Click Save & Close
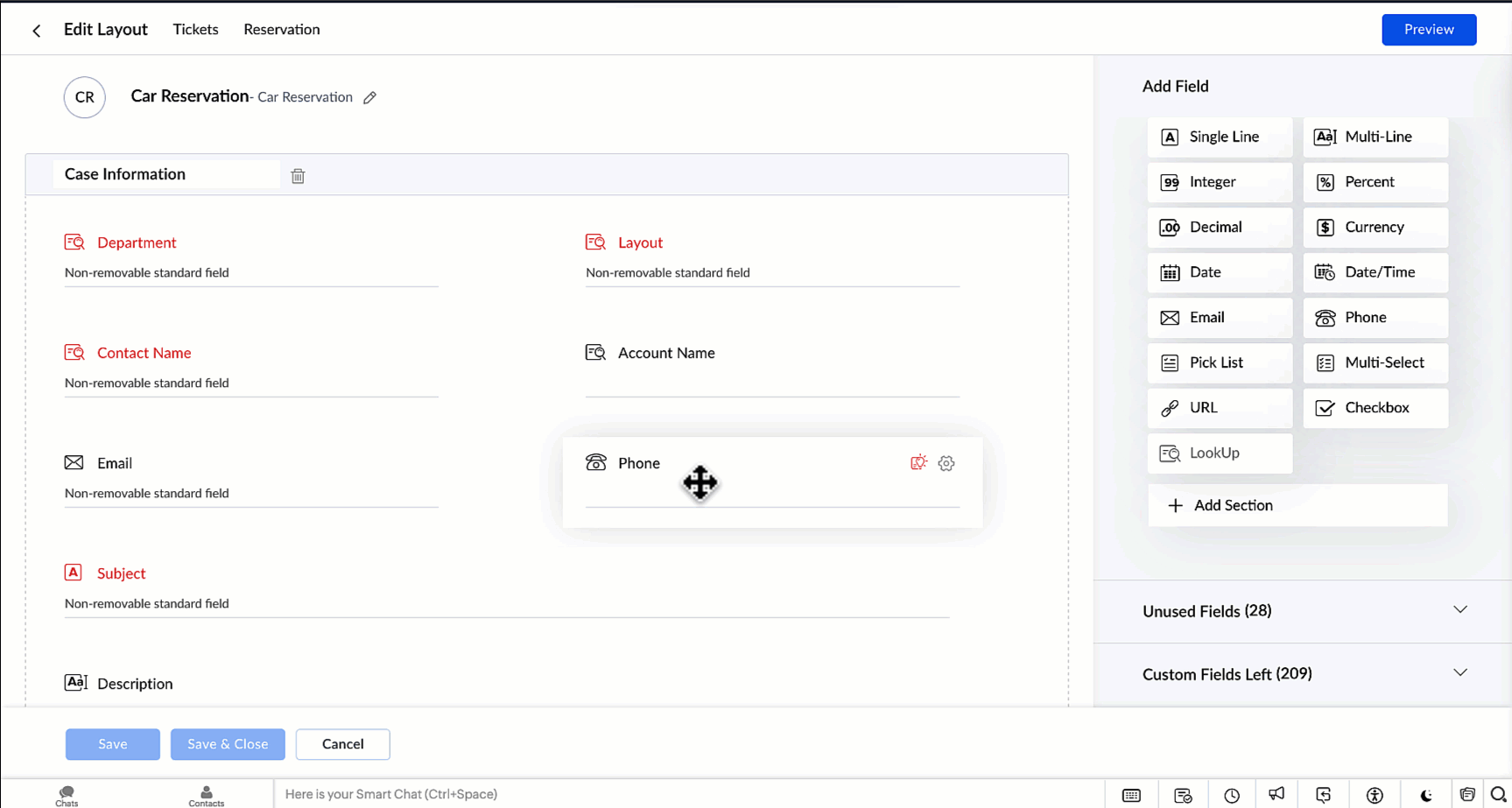This screenshot has width=1512, height=808. [x=228, y=744]
